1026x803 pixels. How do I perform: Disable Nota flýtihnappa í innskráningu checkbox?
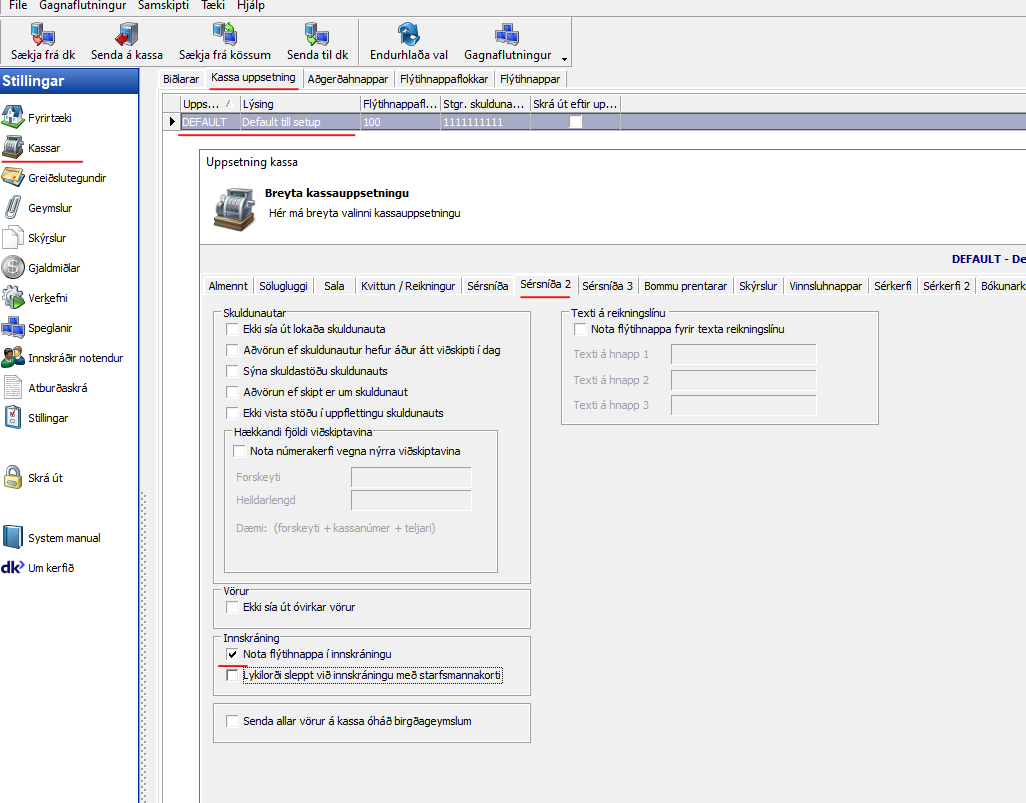point(233,654)
